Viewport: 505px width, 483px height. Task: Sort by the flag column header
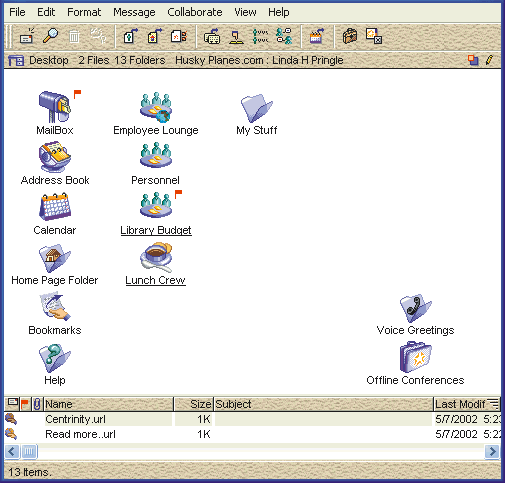(x=25, y=404)
